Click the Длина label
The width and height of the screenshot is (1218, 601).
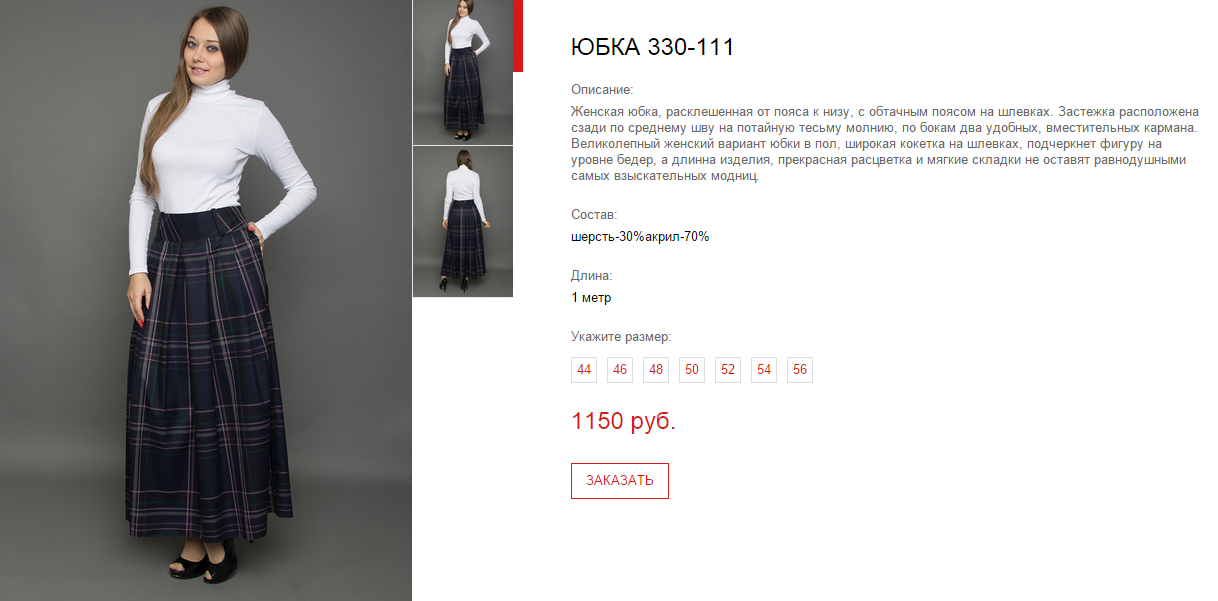pos(591,276)
